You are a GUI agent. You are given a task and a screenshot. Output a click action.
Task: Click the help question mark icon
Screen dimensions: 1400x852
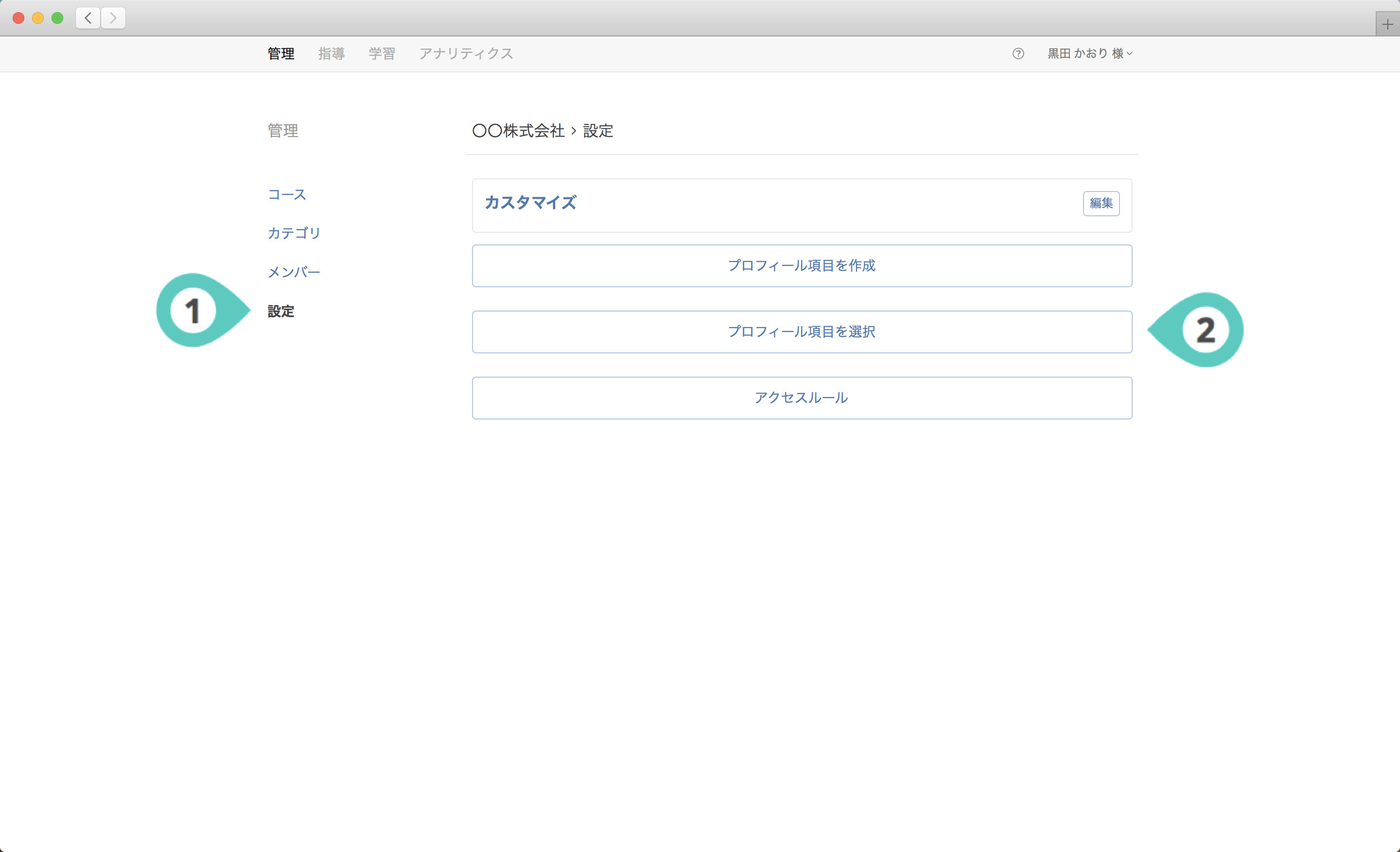1017,53
